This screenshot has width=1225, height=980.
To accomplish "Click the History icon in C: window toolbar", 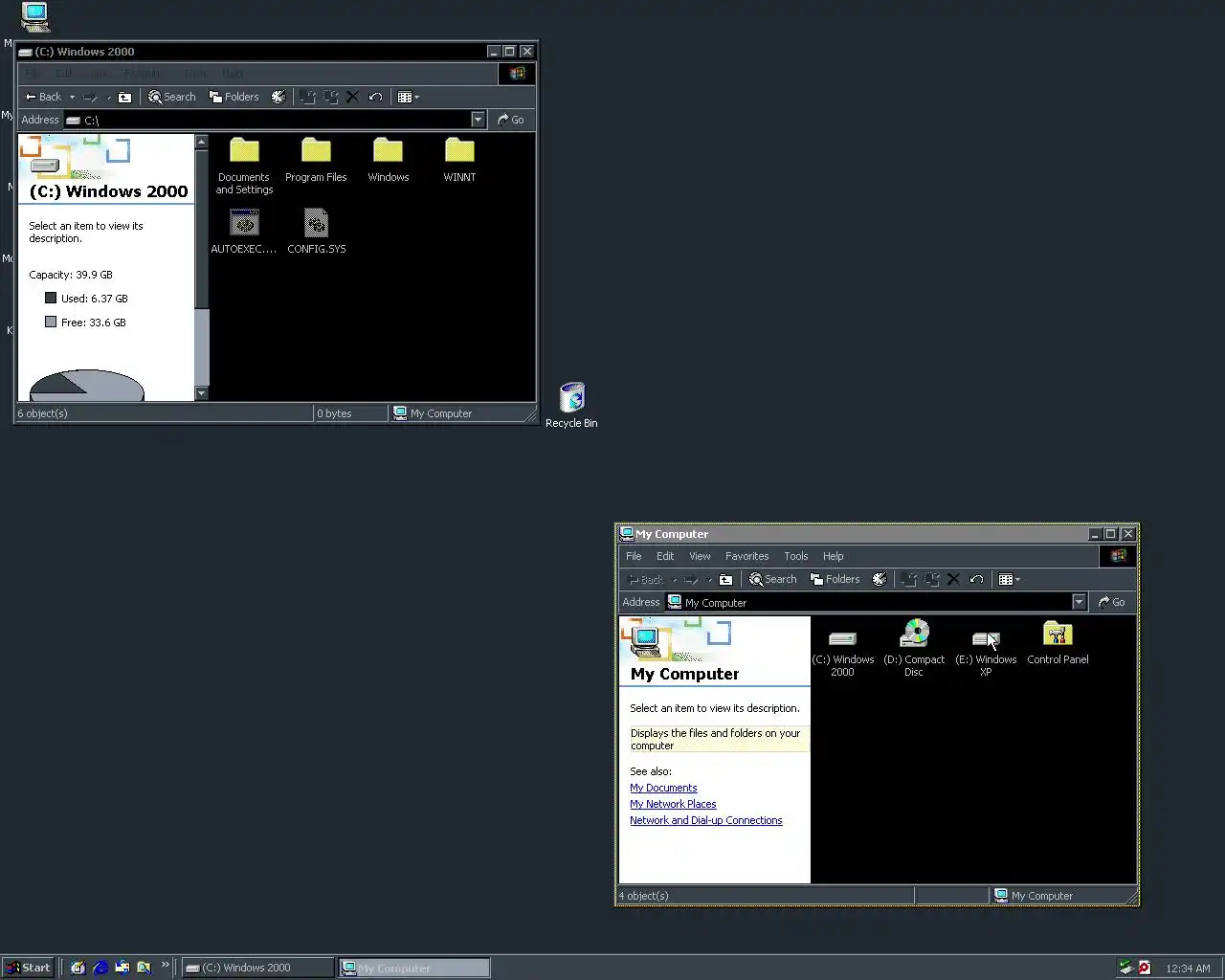I will click(278, 97).
